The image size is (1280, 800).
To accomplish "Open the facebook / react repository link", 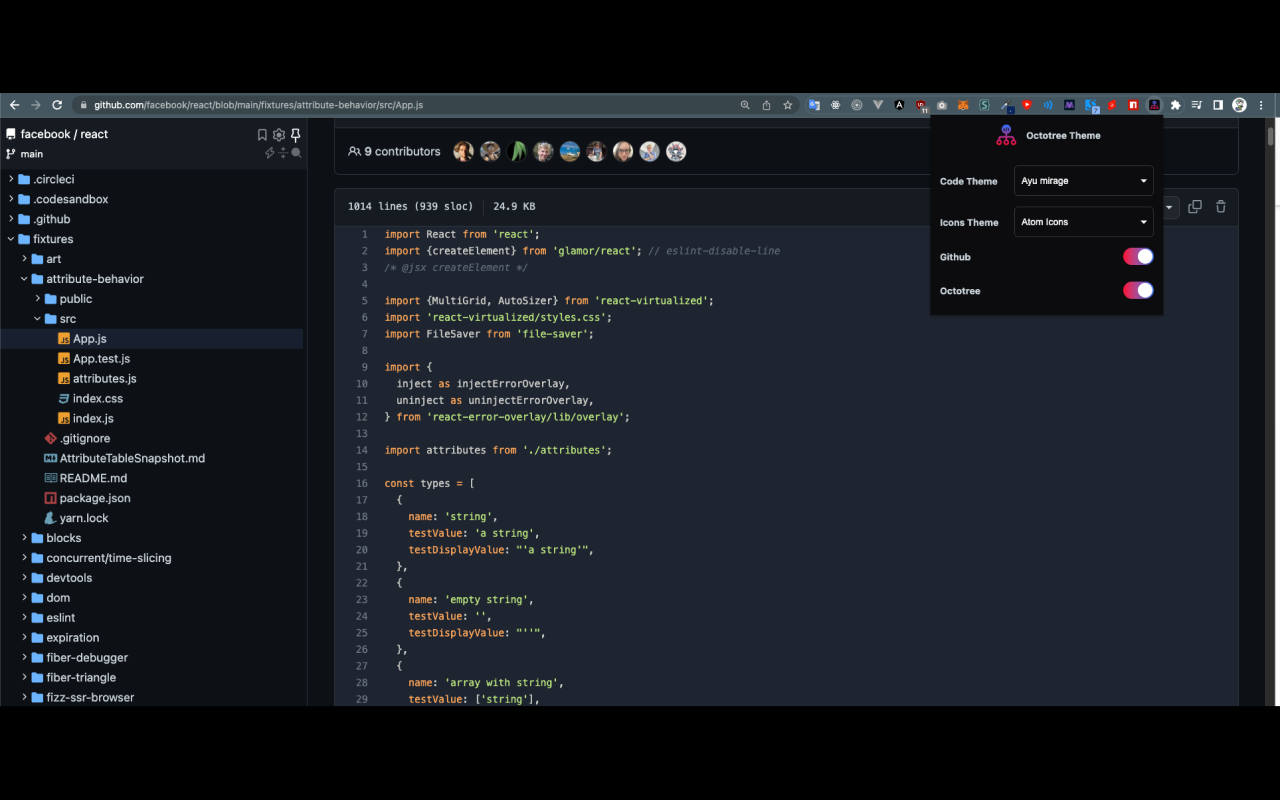I will pyautogui.click(x=64, y=134).
